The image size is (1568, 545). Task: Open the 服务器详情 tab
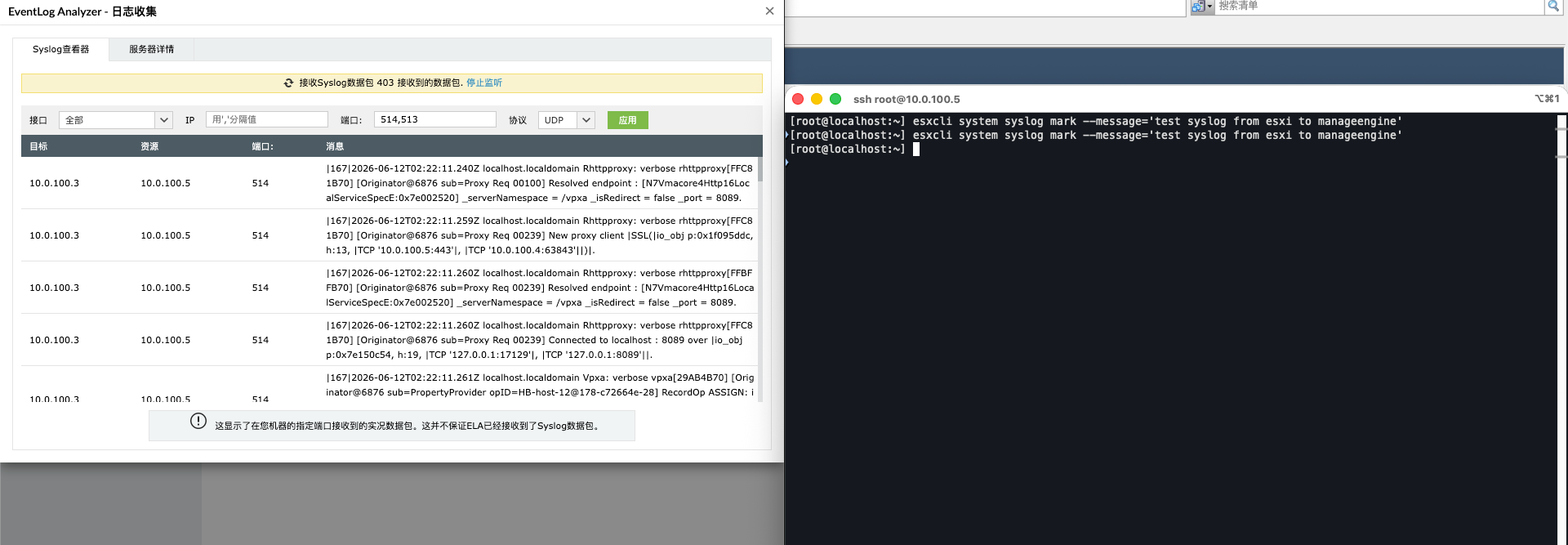pos(151,49)
